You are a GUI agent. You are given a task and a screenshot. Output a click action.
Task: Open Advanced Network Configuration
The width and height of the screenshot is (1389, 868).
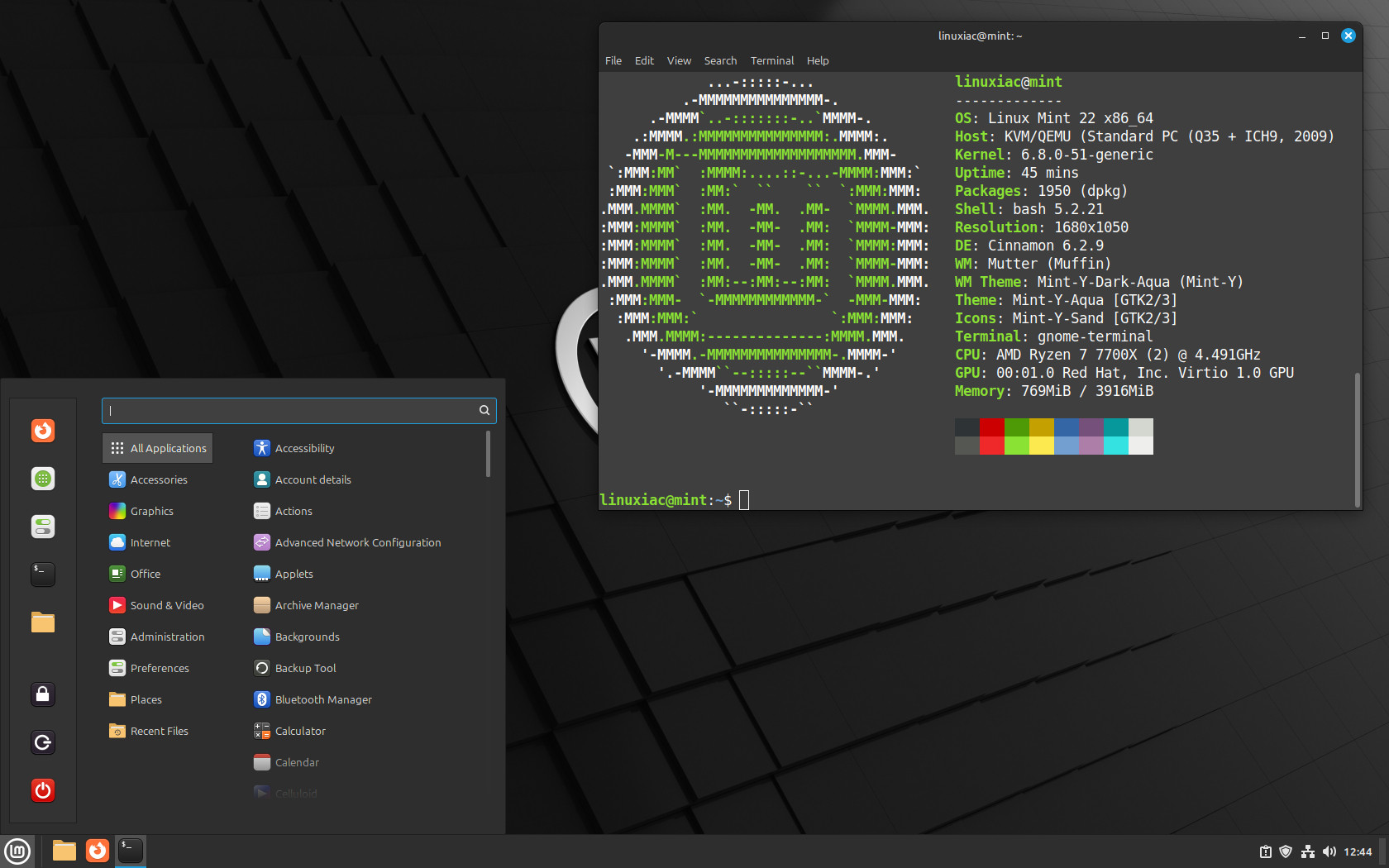347,542
